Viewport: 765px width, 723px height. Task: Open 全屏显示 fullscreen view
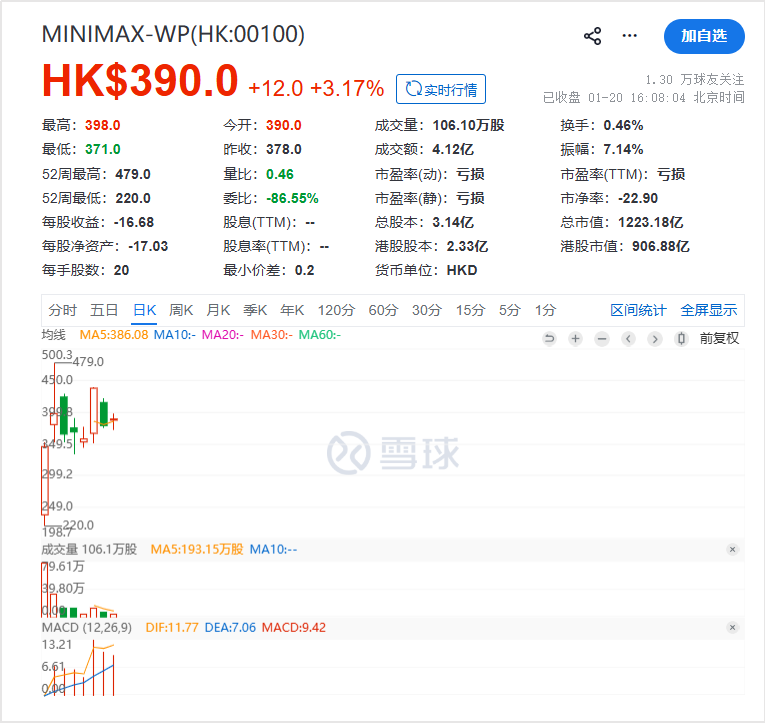click(x=708, y=310)
